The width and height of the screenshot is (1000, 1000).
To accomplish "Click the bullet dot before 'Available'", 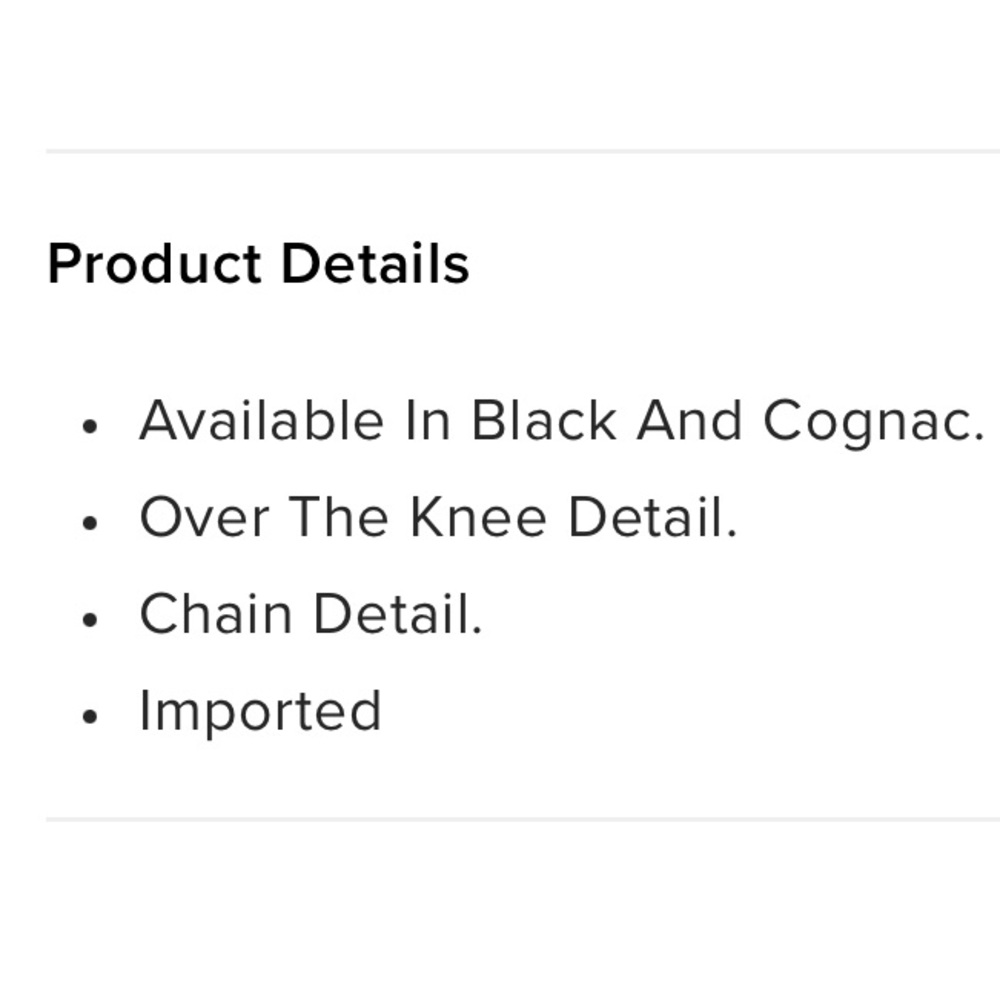I will [x=91, y=427].
